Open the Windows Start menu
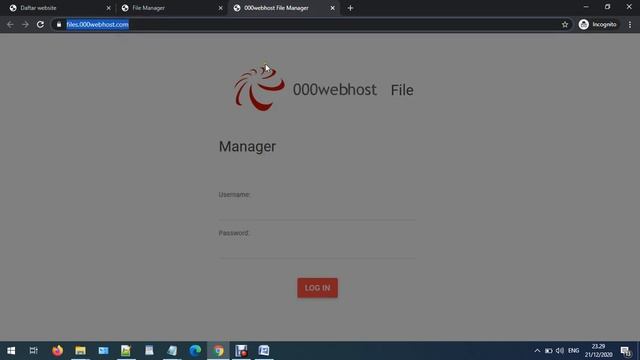Image resolution: width=640 pixels, height=360 pixels. click(x=11, y=351)
